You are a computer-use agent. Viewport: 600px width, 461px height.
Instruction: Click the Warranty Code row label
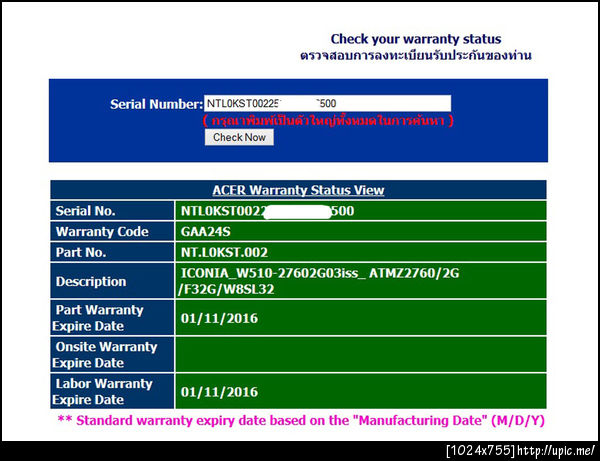[102, 231]
